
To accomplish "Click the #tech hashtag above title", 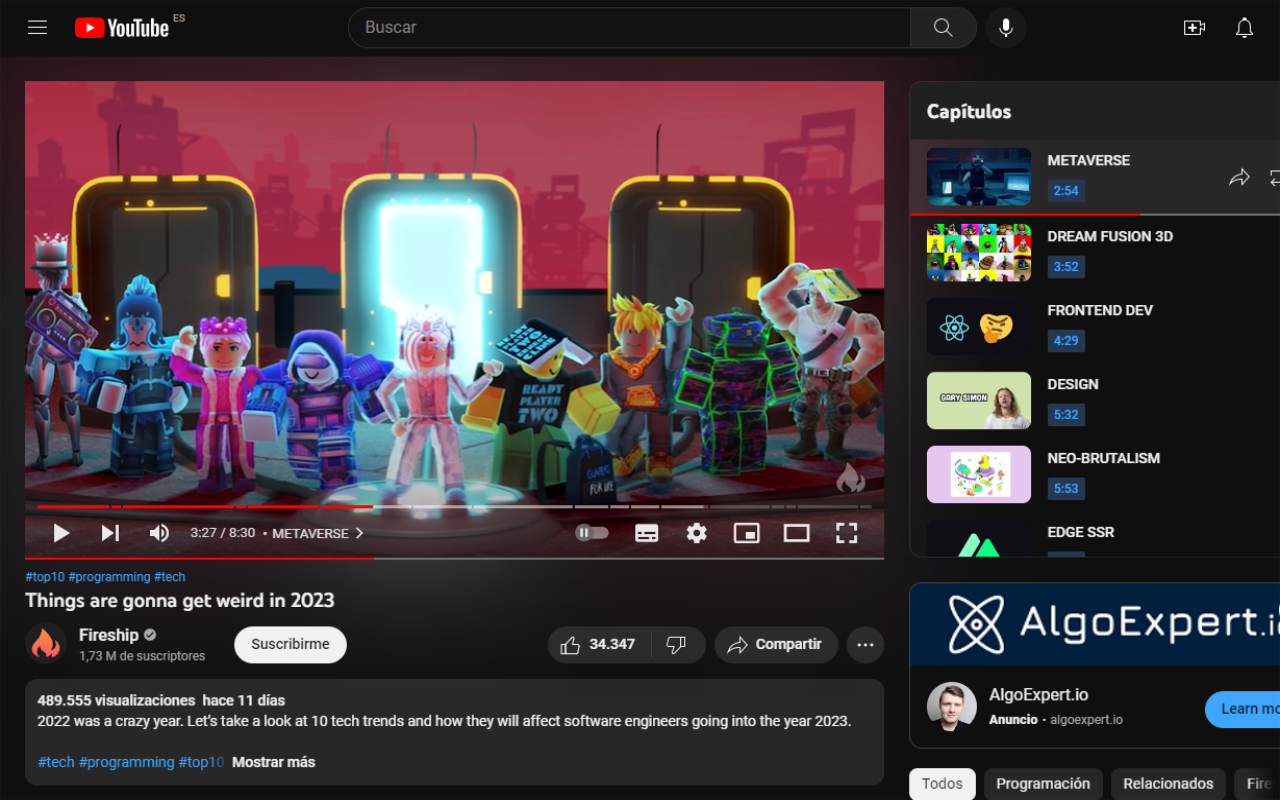I will pos(169,577).
